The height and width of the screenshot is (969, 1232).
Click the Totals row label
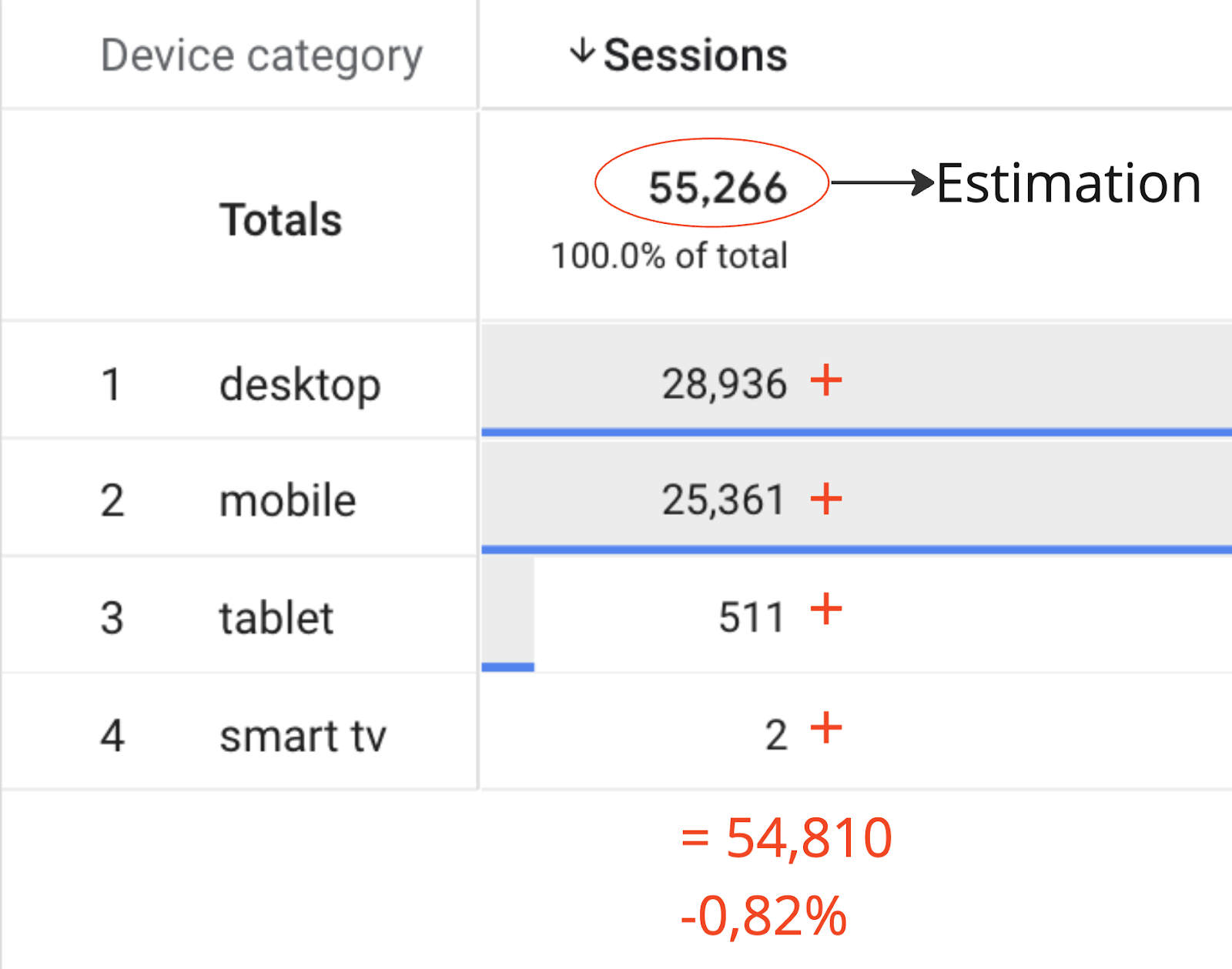point(281,219)
